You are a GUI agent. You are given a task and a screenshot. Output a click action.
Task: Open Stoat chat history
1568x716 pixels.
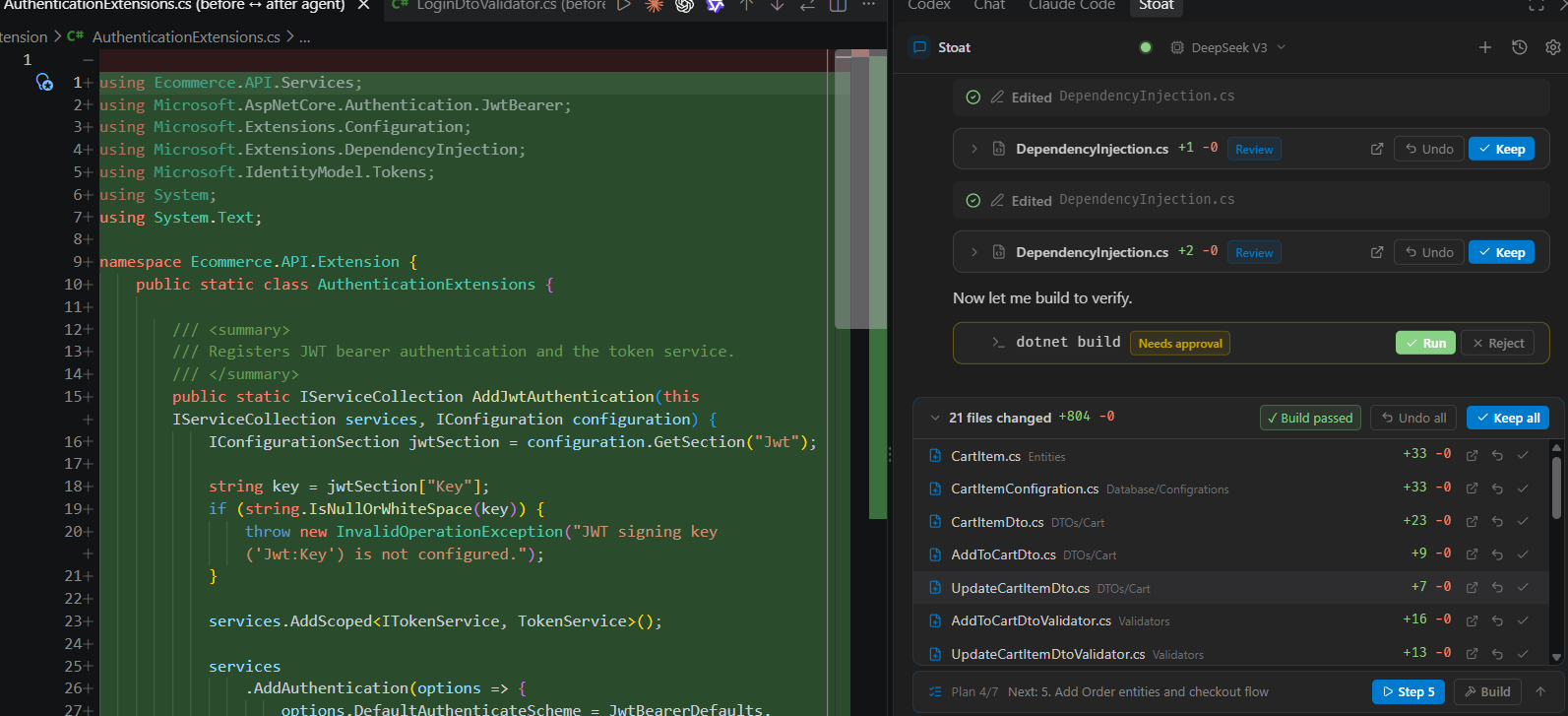click(x=1520, y=47)
